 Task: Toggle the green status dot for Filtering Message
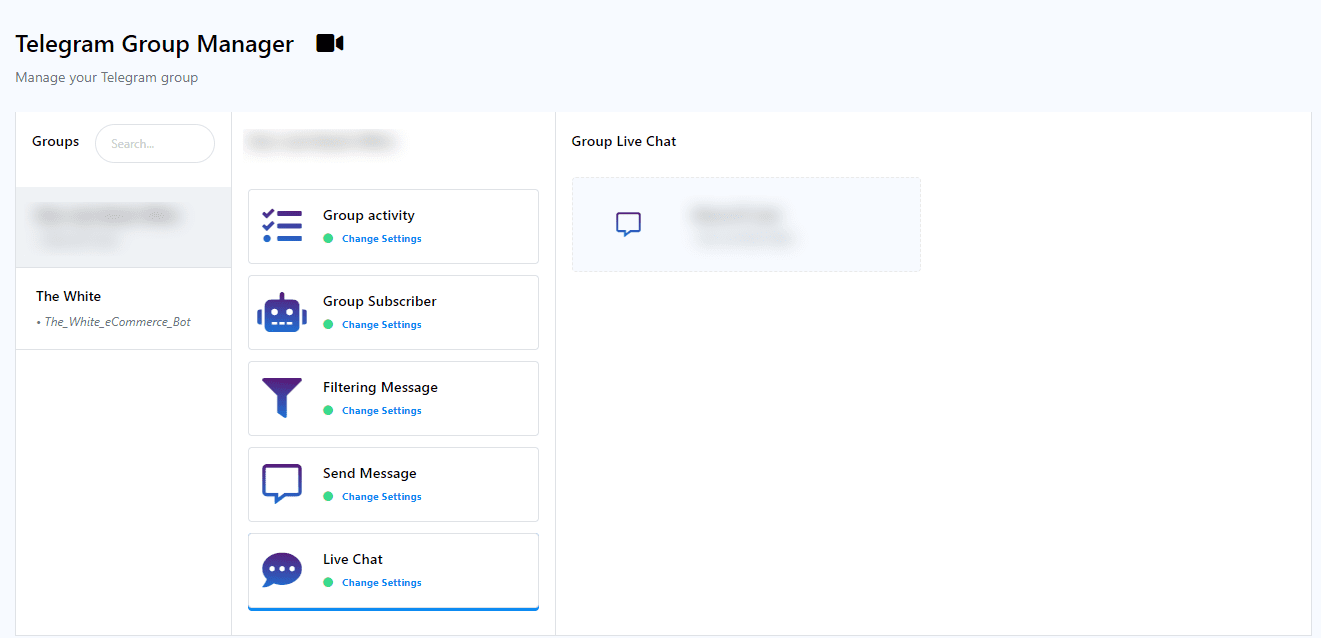[327, 411]
